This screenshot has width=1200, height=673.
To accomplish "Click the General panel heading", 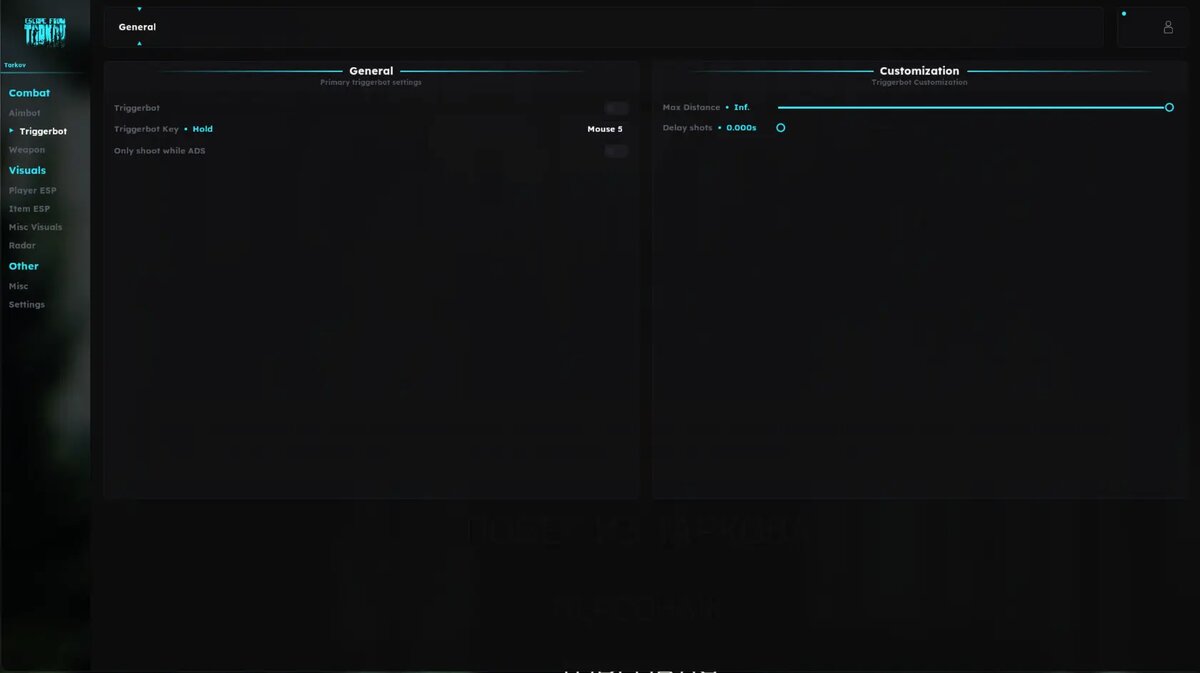I will point(371,71).
